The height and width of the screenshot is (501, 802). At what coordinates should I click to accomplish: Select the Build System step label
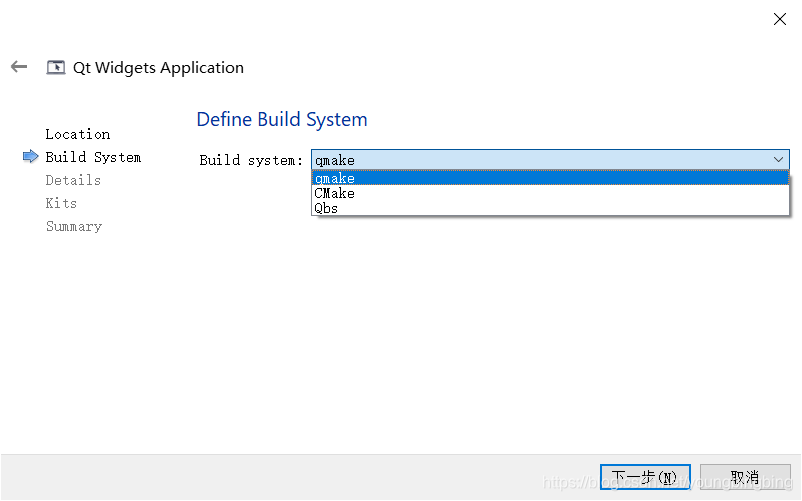[93, 157]
